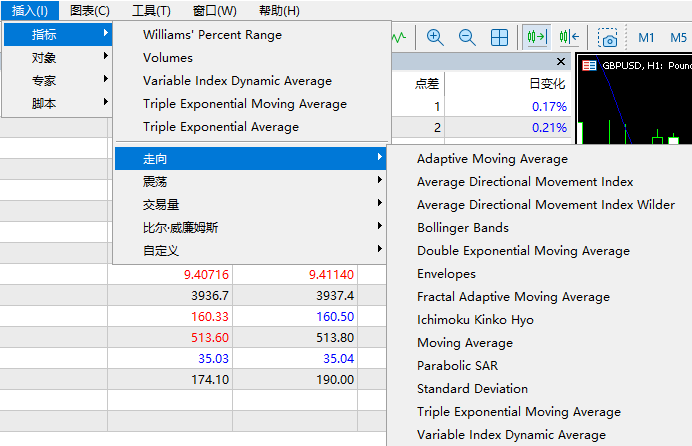Click the 0.21% daily change value

click(549, 127)
